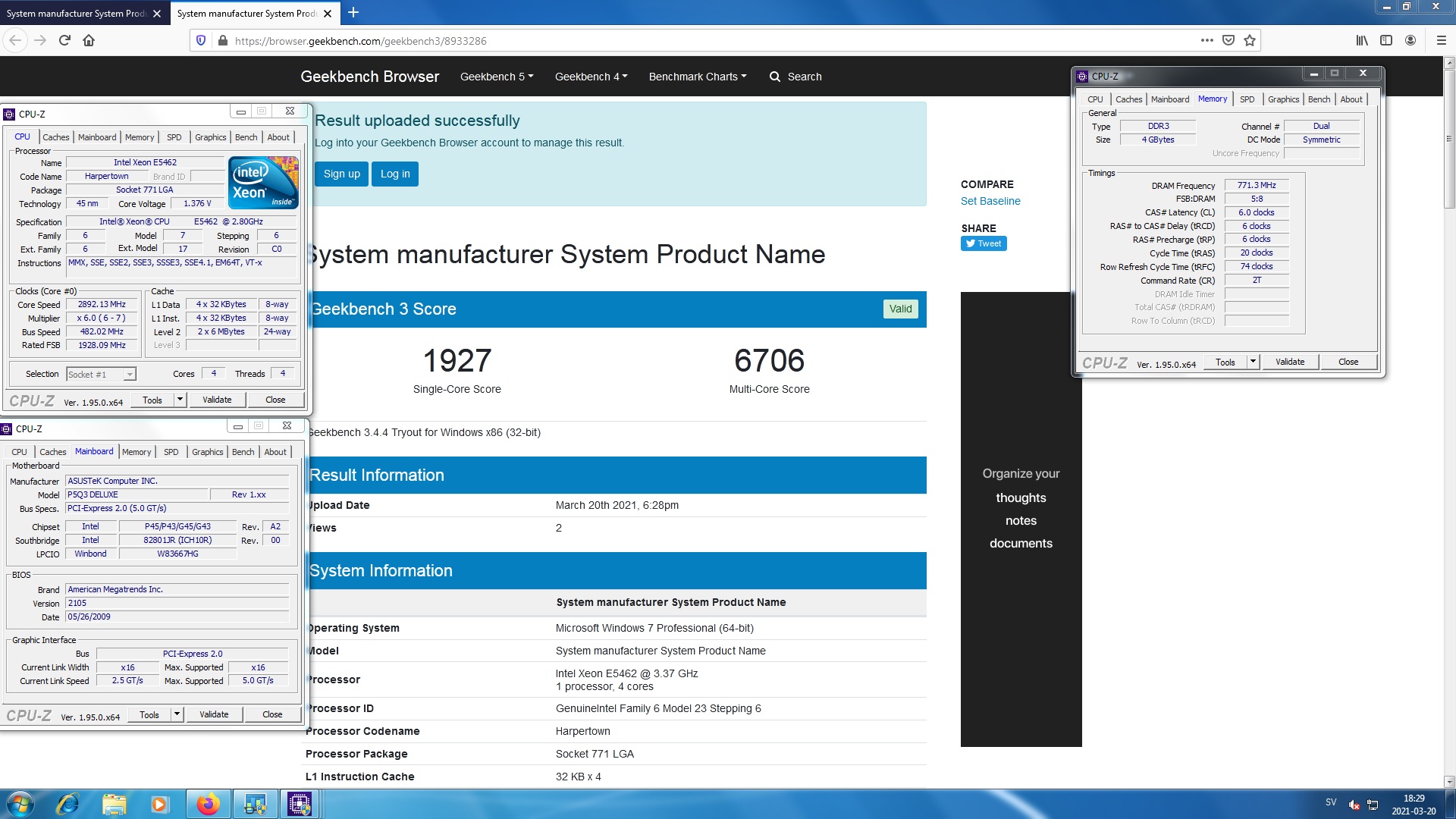1456x819 pixels.
Task: Click Sign up button
Action: pyautogui.click(x=342, y=174)
